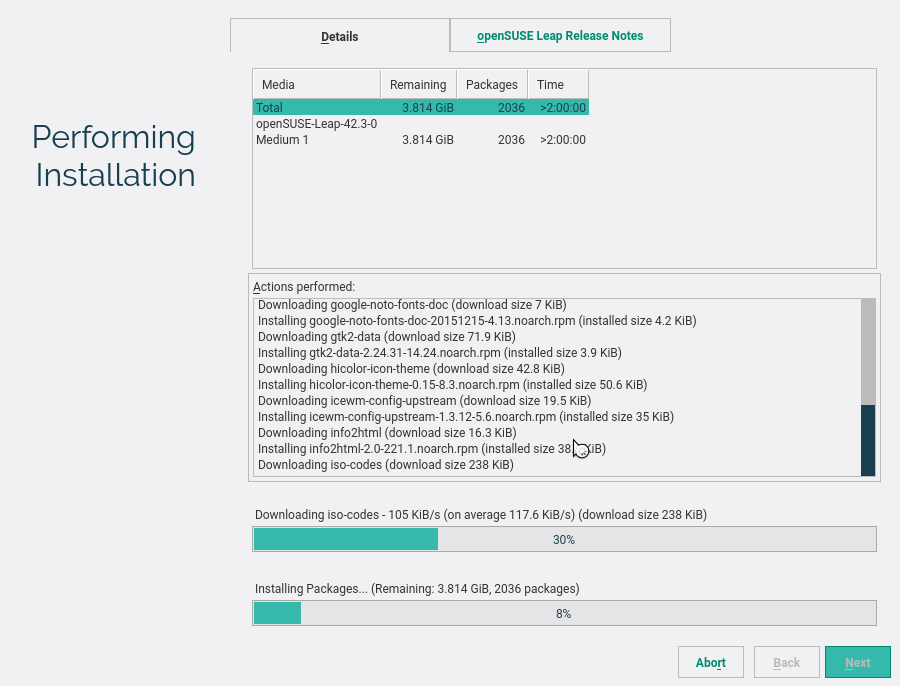Click the Next button
900x686 pixels.
[858, 662]
